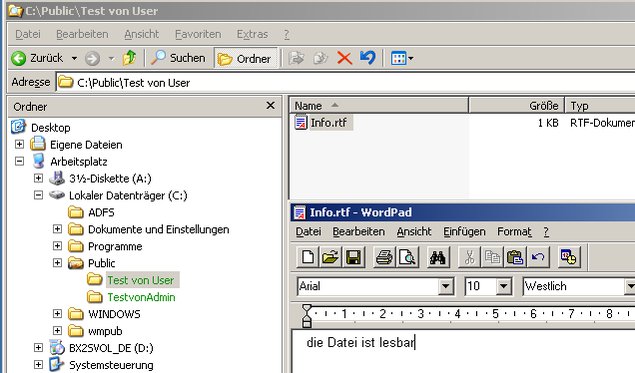Select the TestvonAdmin folder
This screenshot has width=635, height=373.
click(141, 297)
